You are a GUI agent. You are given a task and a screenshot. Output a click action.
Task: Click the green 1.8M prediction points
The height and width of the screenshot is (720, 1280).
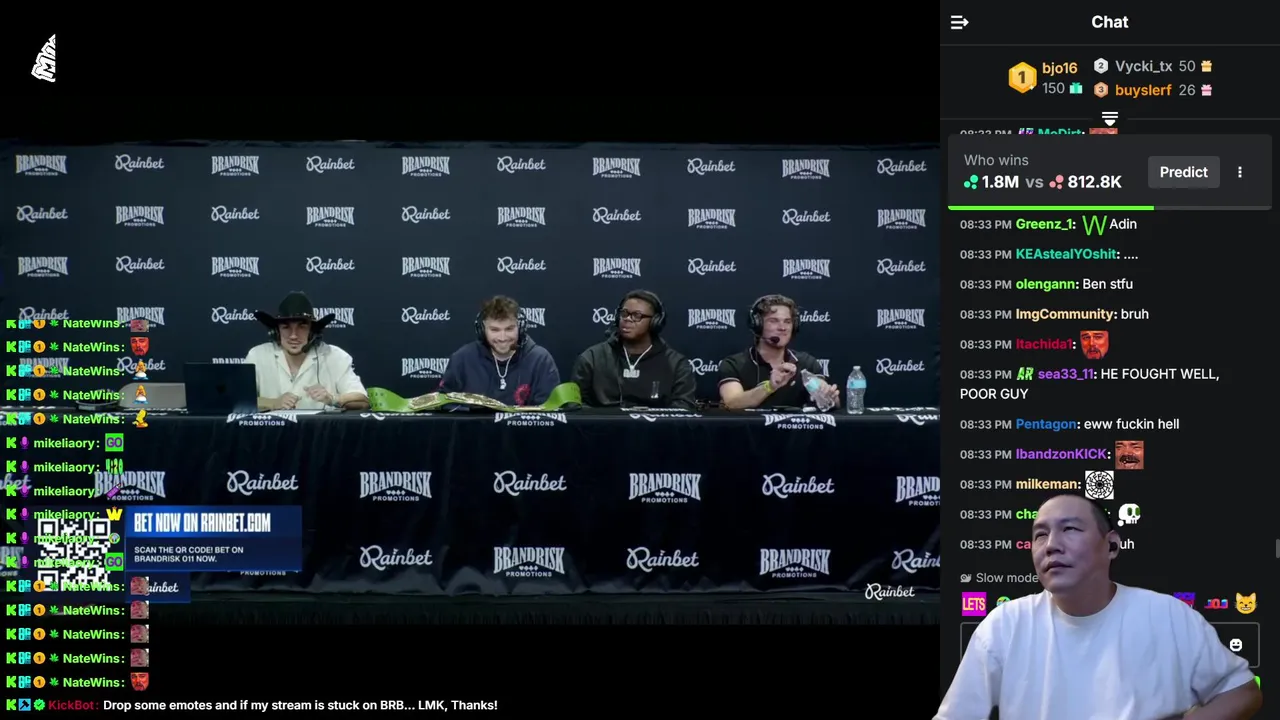tap(991, 182)
